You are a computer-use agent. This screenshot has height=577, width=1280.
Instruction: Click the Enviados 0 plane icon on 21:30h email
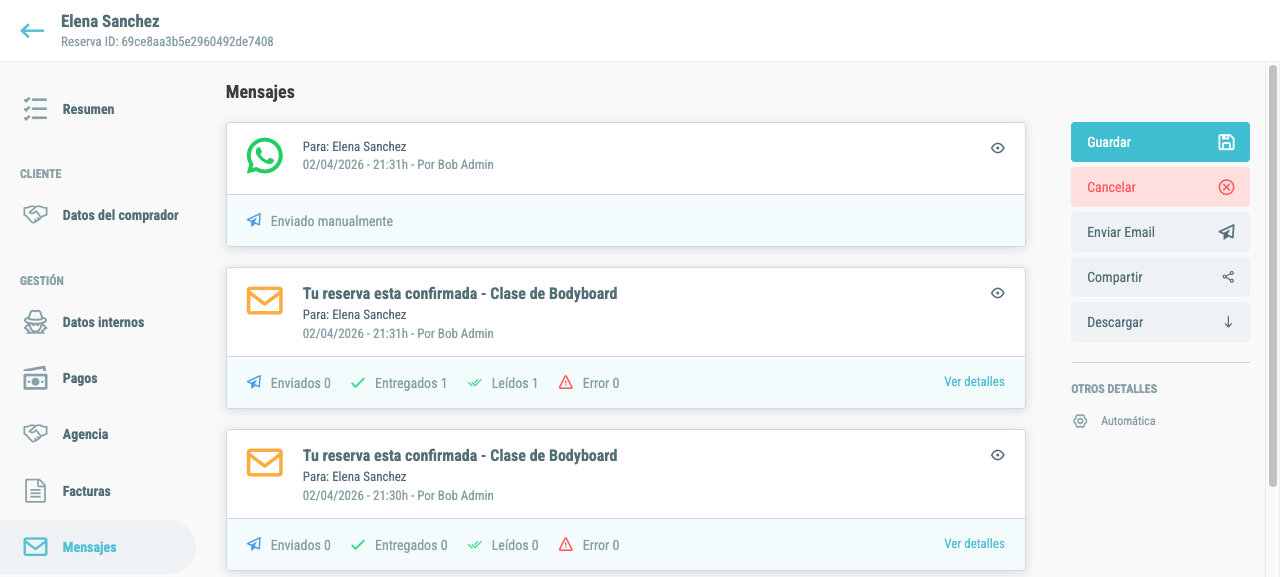tap(254, 545)
